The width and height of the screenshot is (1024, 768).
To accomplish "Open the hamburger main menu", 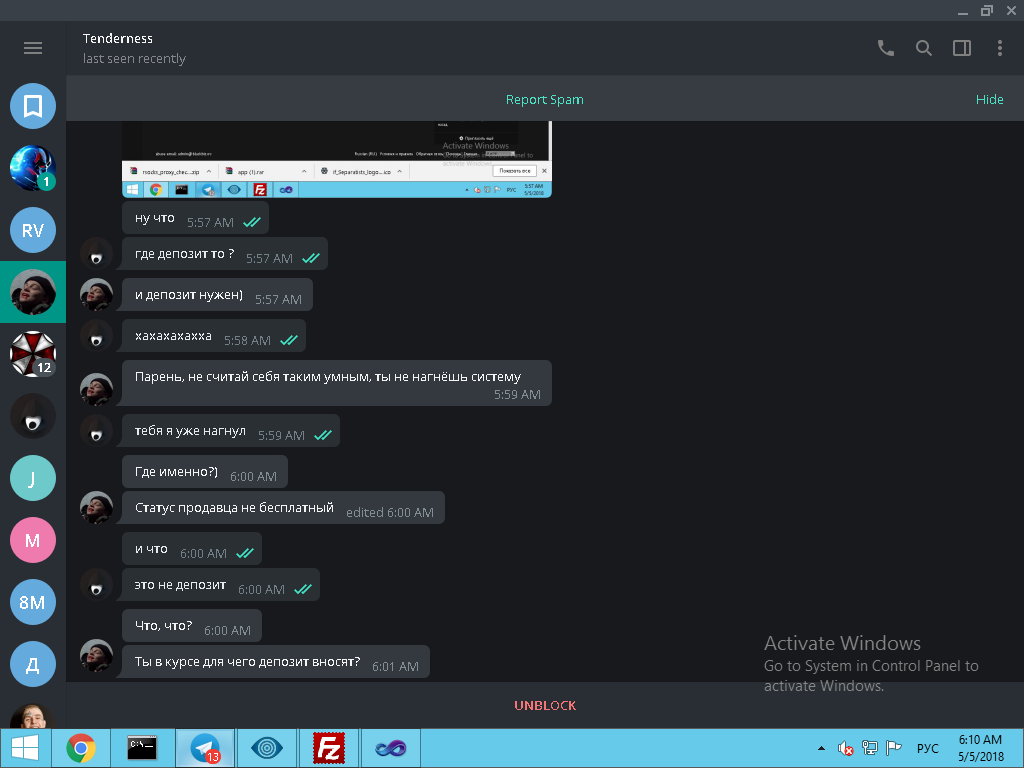I will (x=33, y=48).
